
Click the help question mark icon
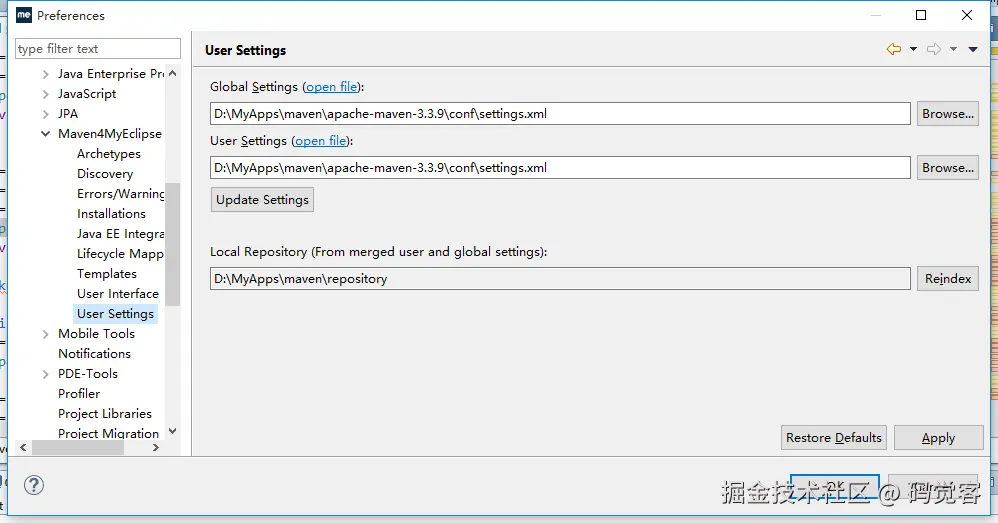(34, 485)
